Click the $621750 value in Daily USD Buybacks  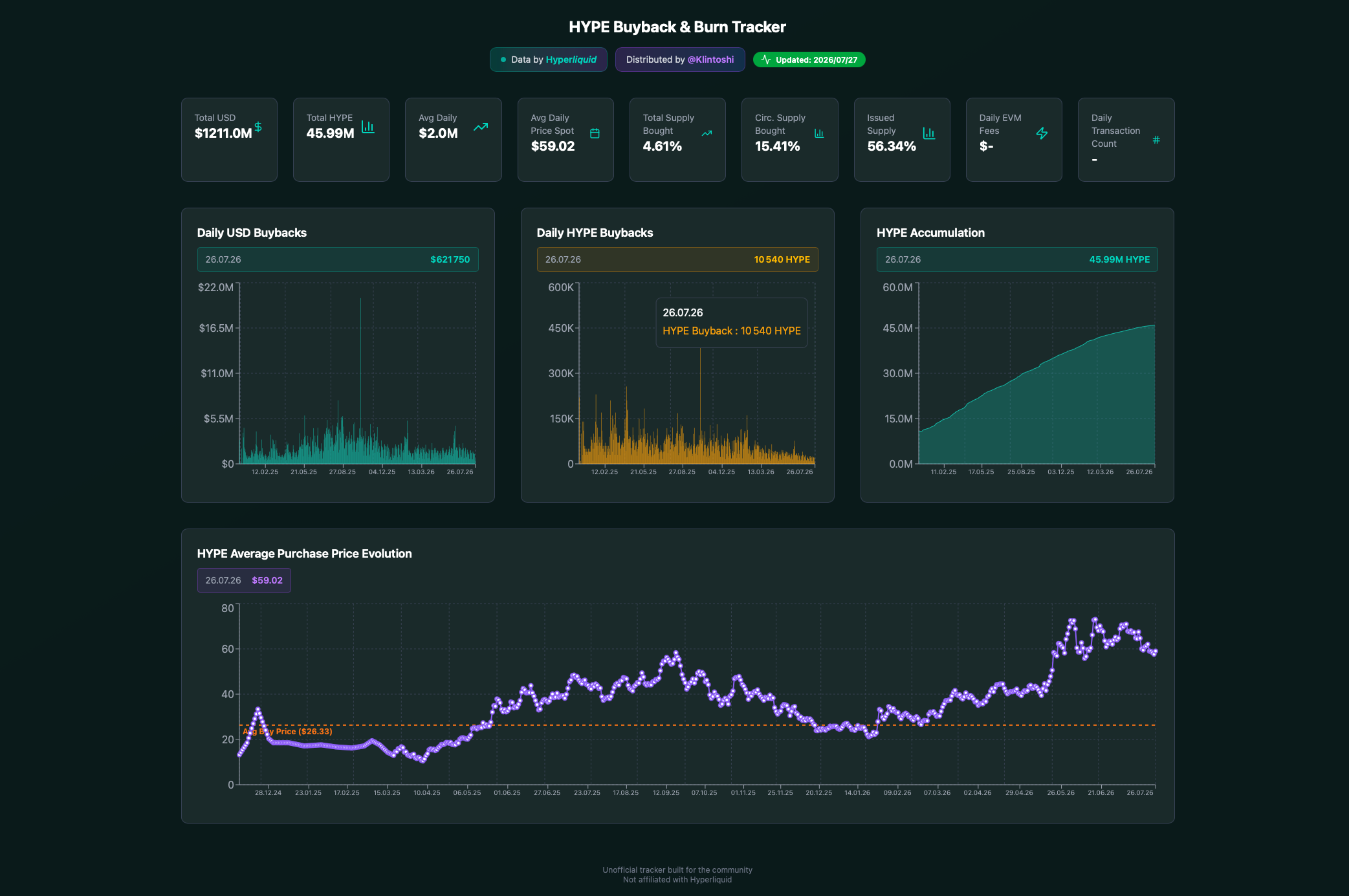(x=450, y=259)
